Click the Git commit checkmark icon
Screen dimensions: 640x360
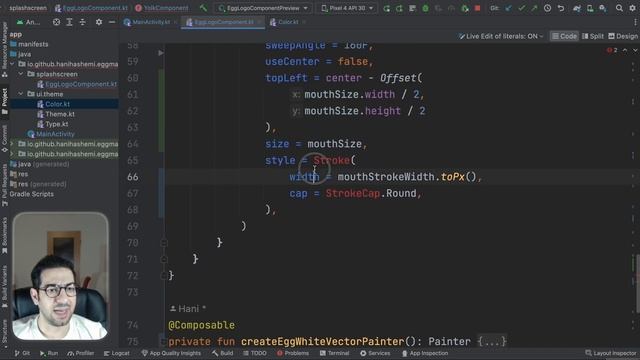(x=521, y=8)
